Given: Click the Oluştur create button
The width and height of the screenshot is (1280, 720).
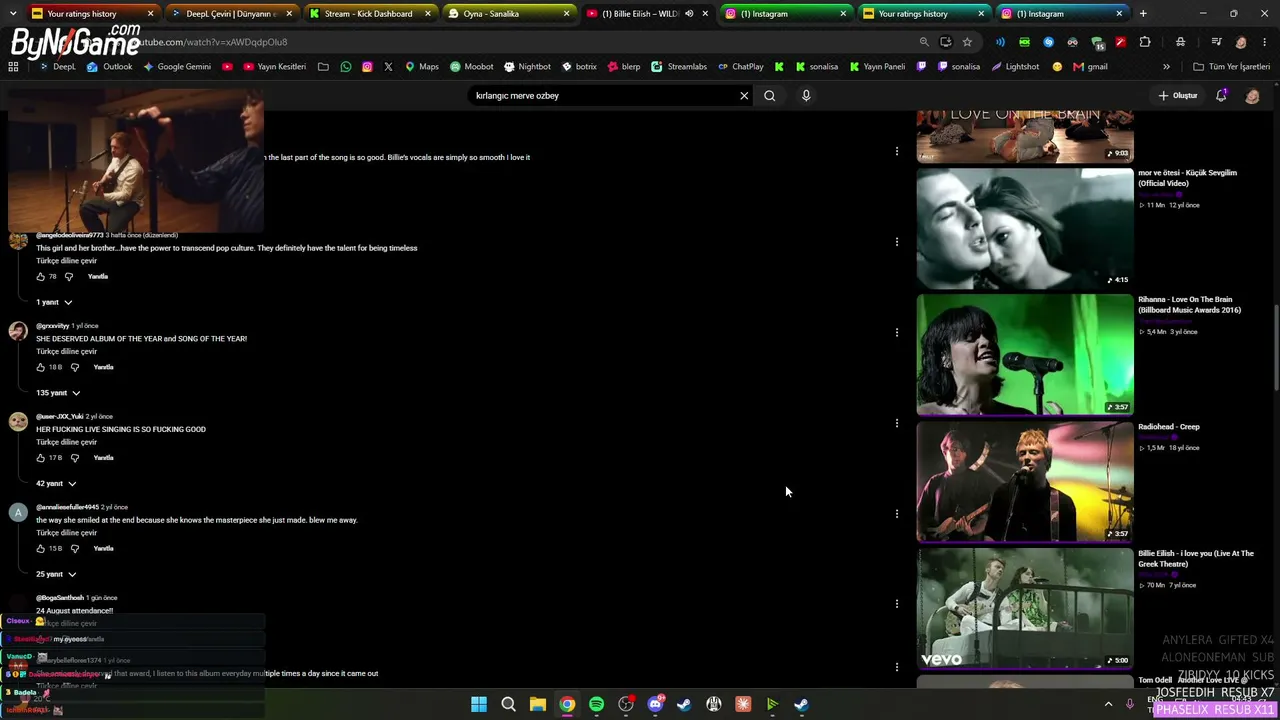Looking at the screenshot, I should [1178, 96].
